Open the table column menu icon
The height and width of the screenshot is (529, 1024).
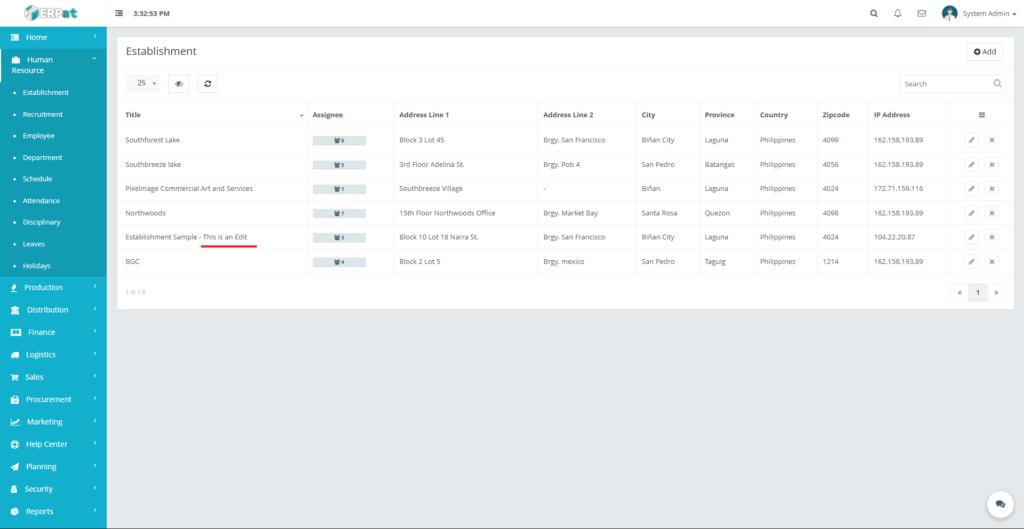(x=981, y=115)
